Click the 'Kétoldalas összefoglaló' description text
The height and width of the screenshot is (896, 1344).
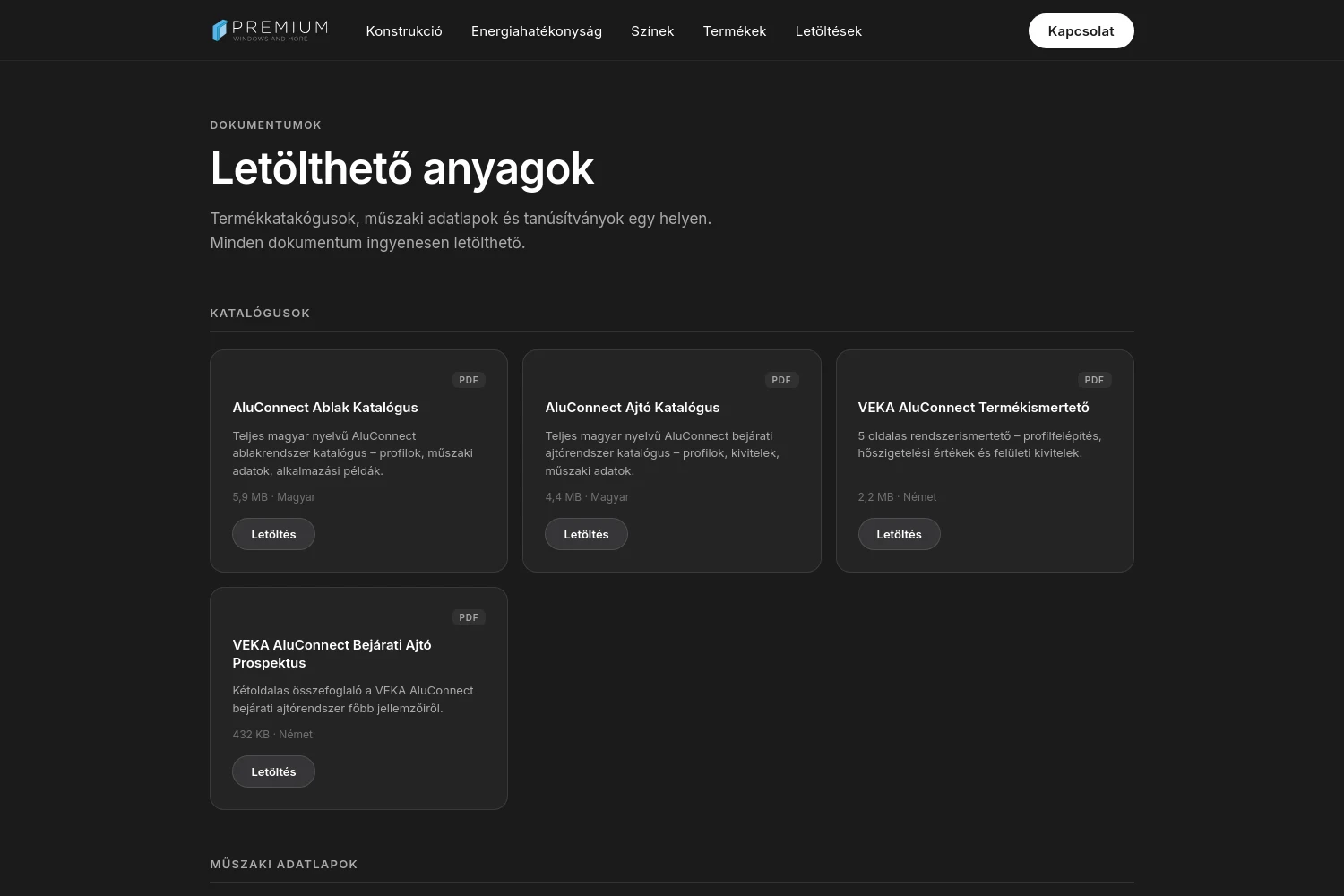[x=353, y=700]
